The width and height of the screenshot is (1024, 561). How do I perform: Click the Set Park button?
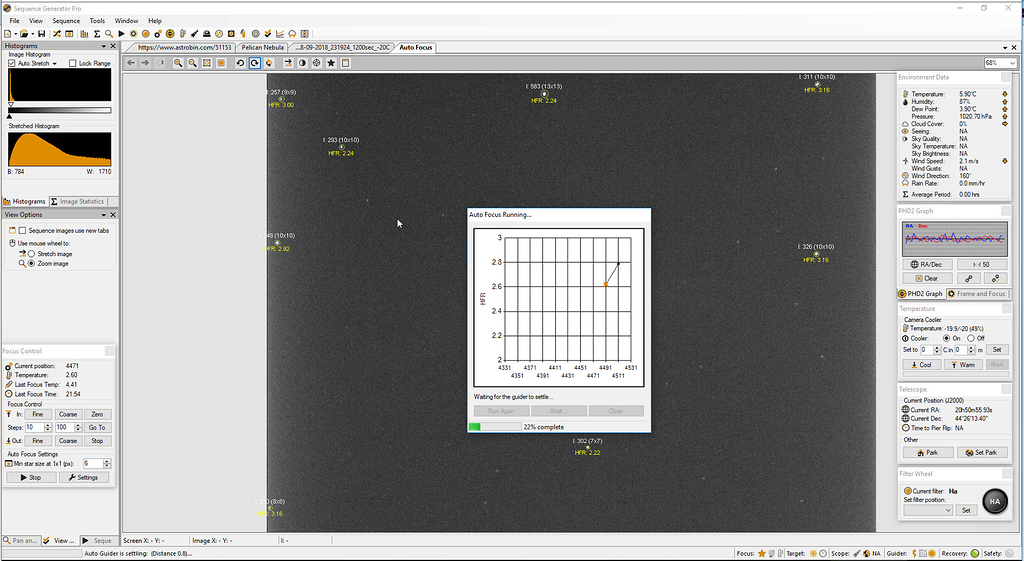982,452
